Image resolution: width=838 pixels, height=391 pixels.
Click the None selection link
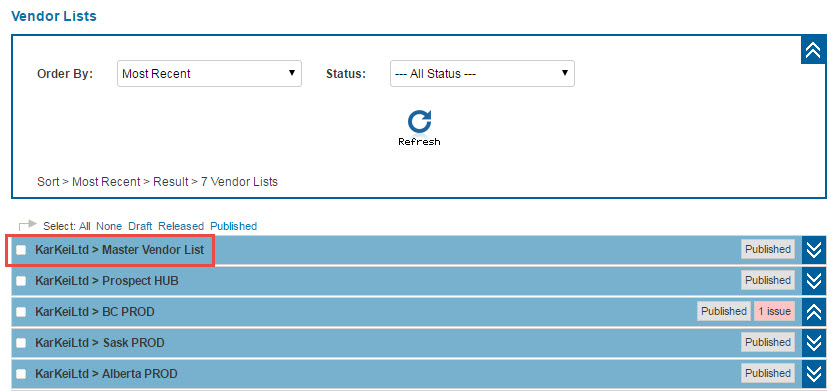coord(109,226)
